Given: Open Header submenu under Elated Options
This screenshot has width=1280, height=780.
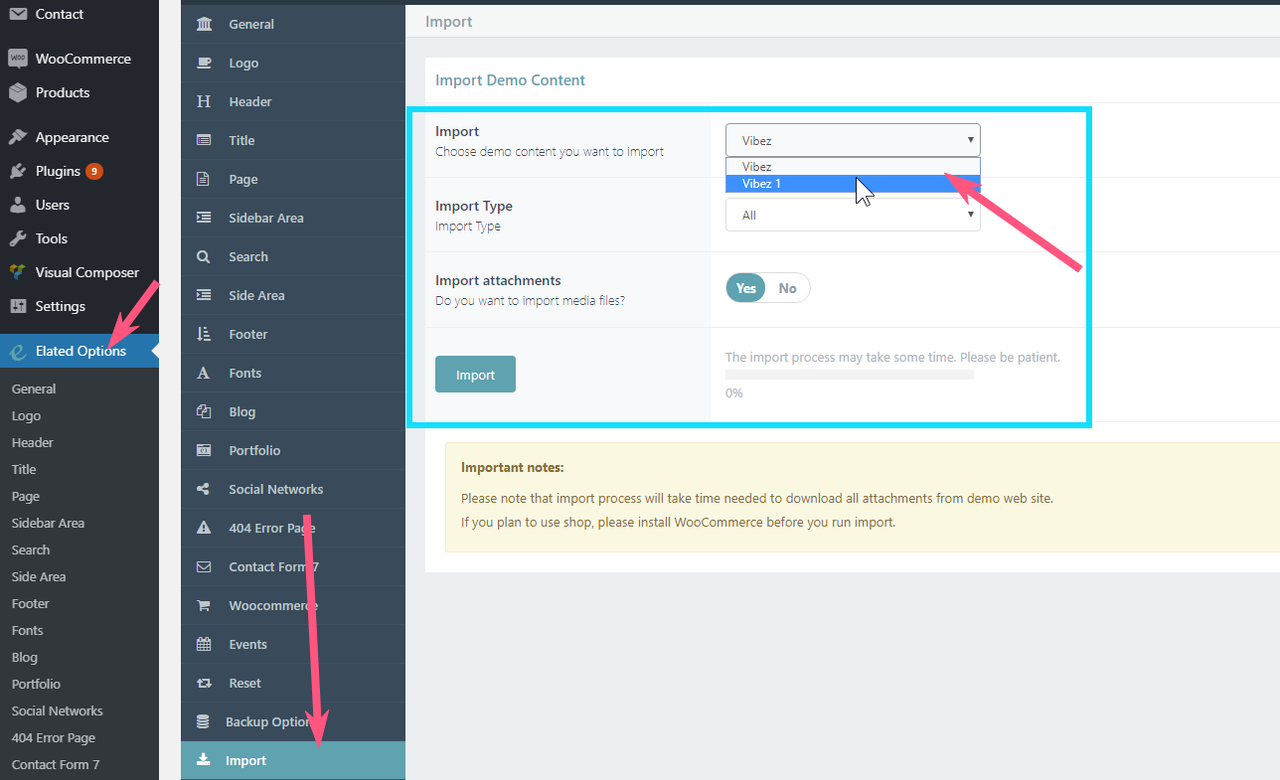Looking at the screenshot, I should (x=33, y=443).
